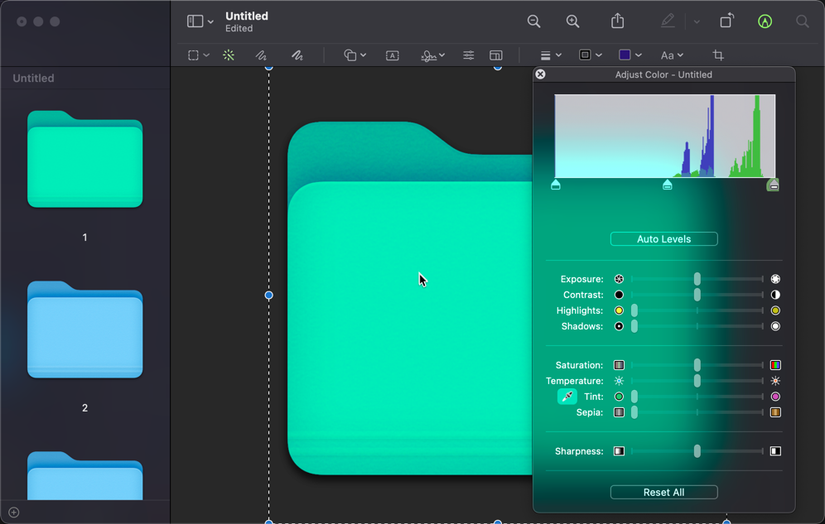Open the text style Aa dropdown
The image size is (825, 524).
click(671, 55)
